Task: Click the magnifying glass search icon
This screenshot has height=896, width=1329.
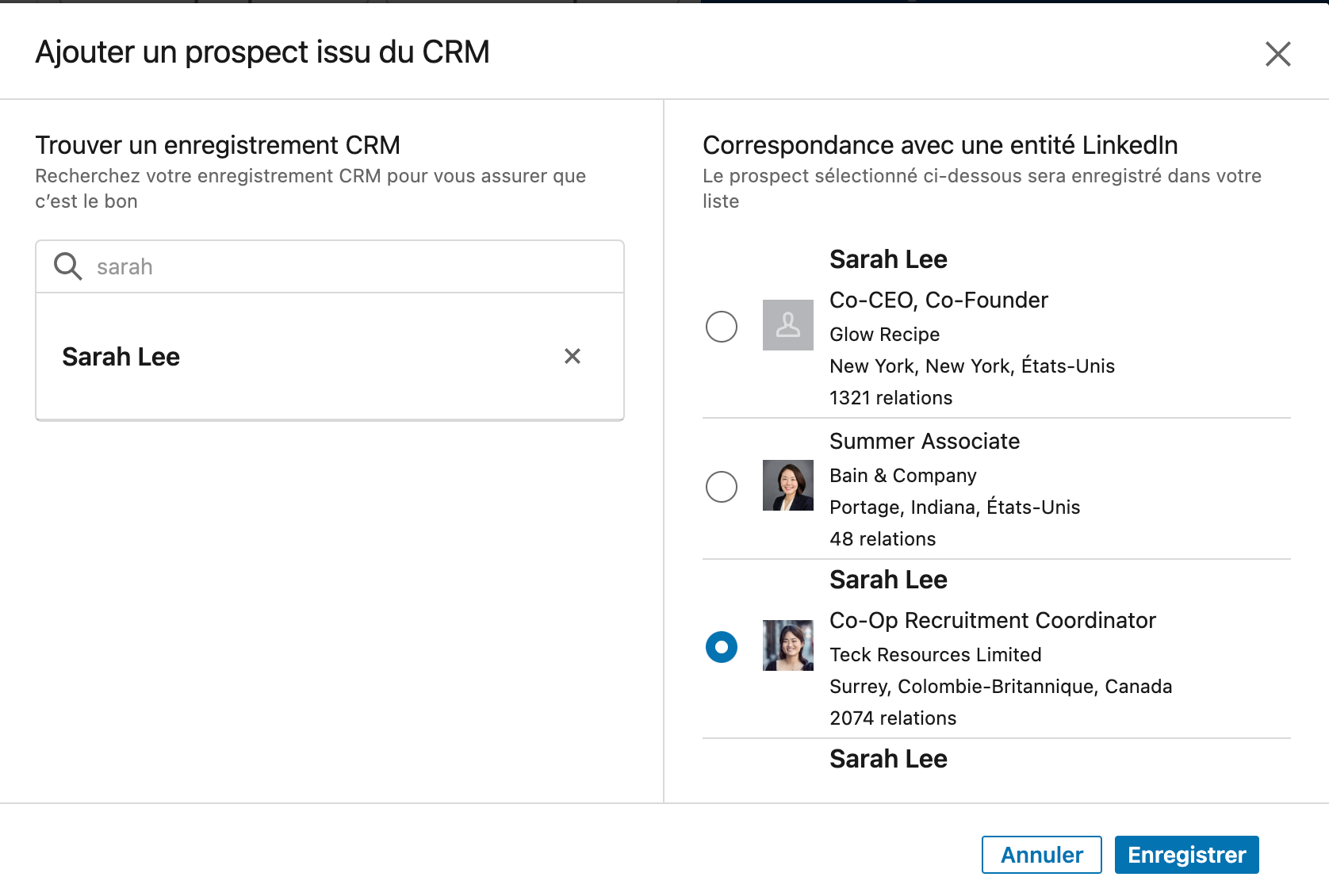Action: (67, 266)
